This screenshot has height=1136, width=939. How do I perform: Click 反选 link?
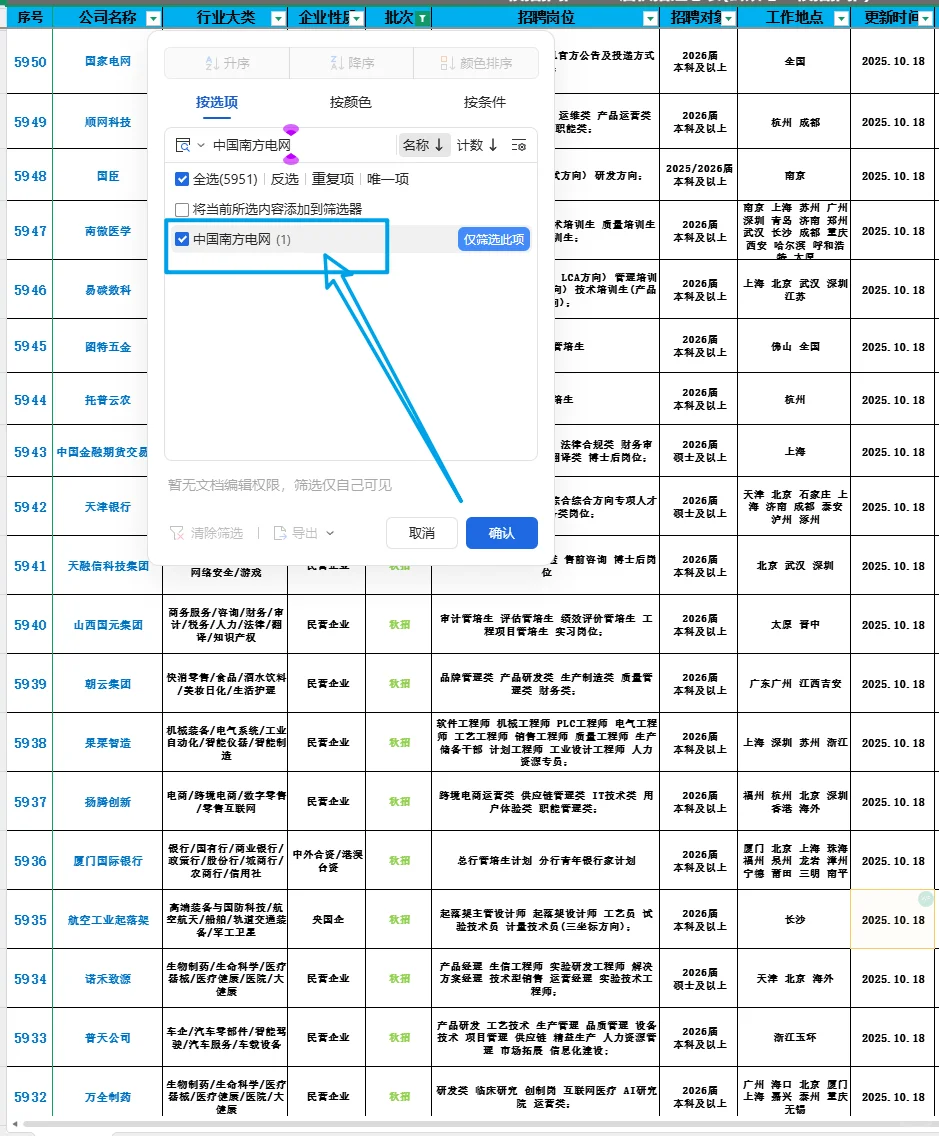285,179
